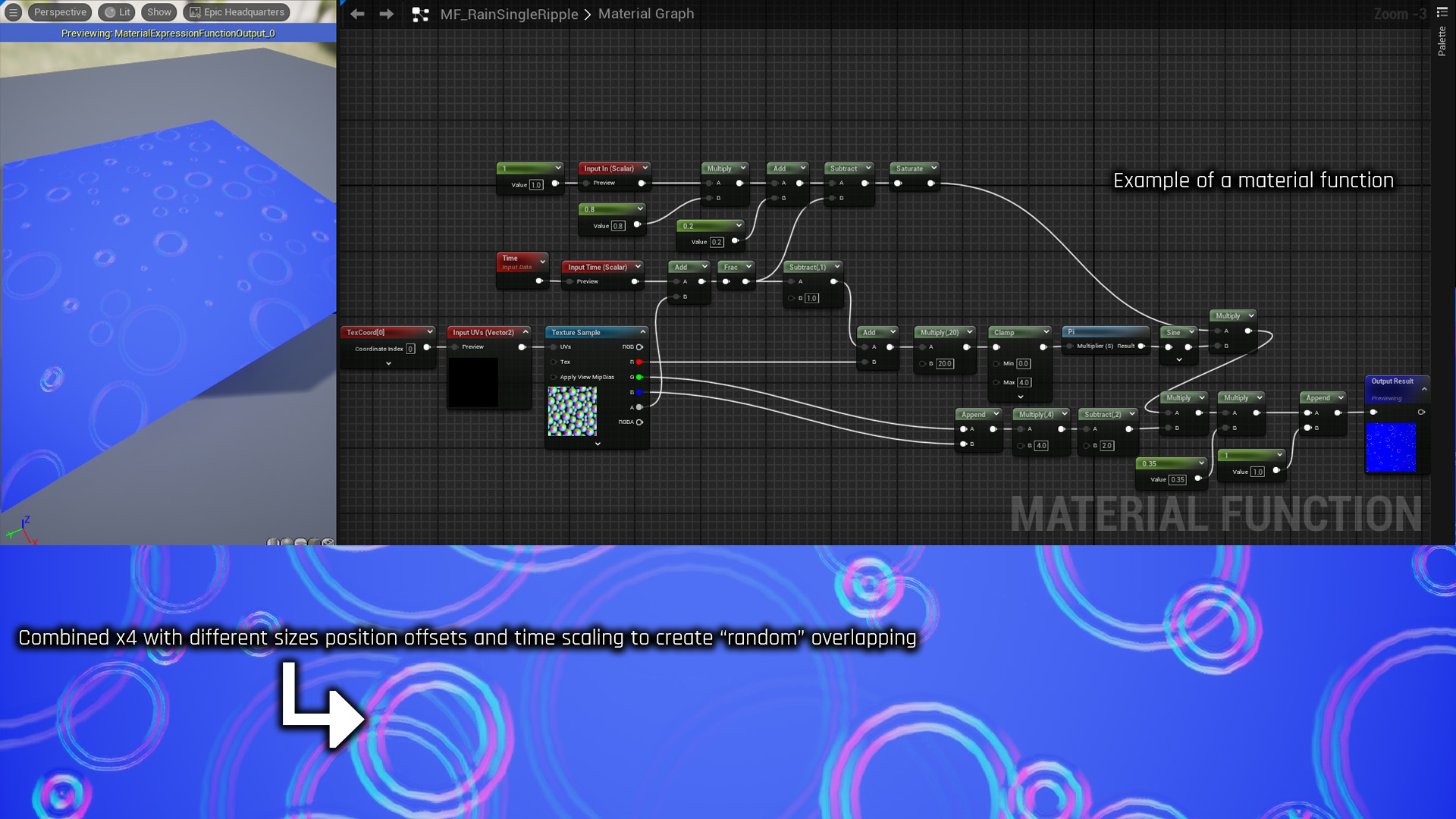The image size is (1456, 819).
Task: Click the UVs input pin on Texture Sample
Action: click(x=554, y=347)
